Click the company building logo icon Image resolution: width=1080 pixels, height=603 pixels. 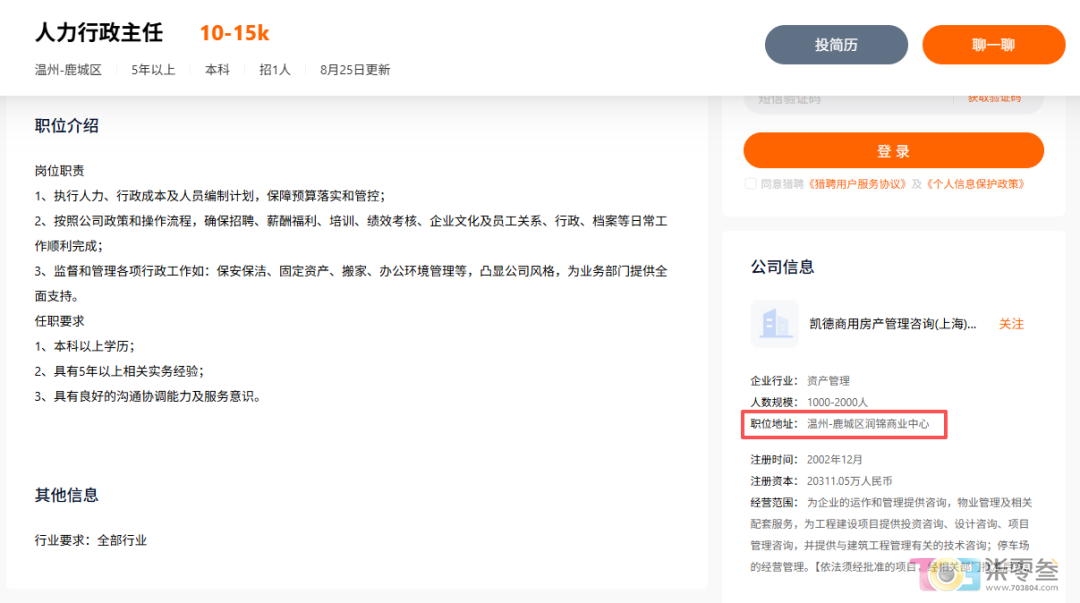pyautogui.click(x=775, y=323)
